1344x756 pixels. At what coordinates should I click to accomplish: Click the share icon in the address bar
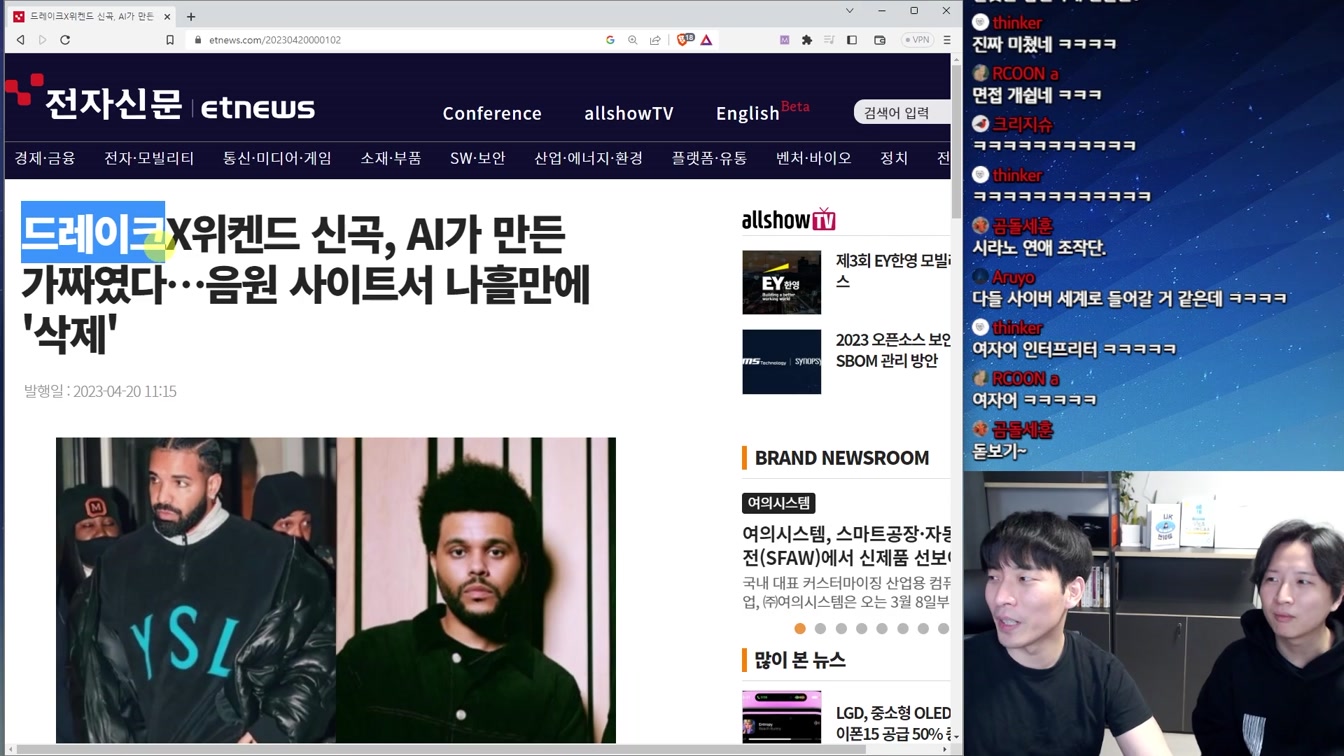(x=655, y=40)
